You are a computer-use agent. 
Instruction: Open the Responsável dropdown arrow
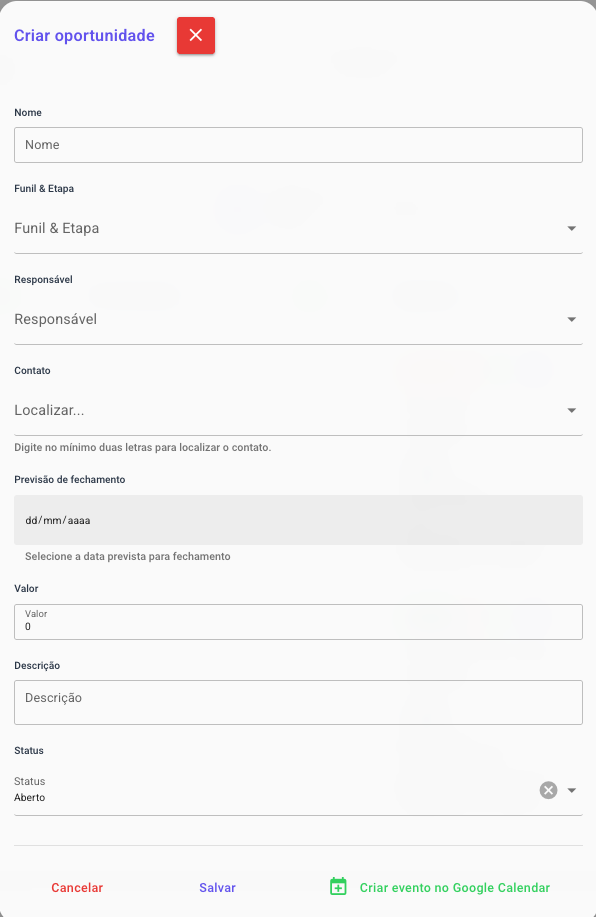click(571, 319)
